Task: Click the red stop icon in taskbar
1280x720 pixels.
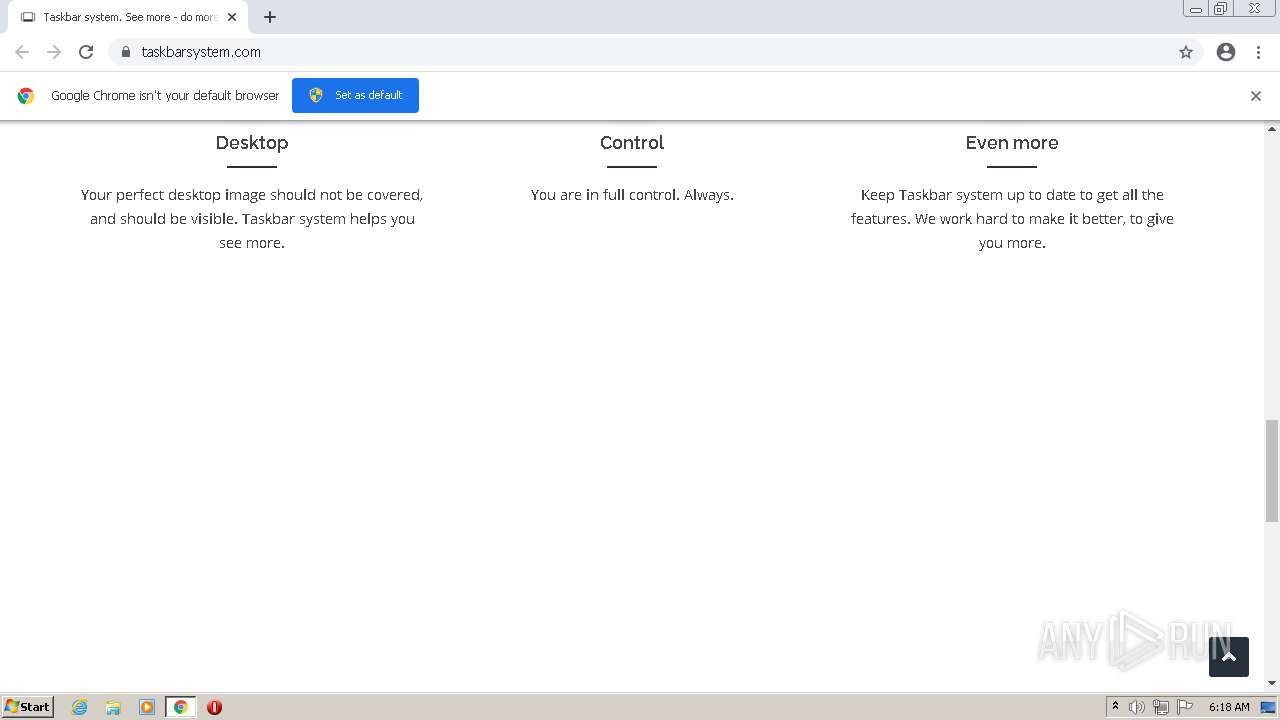Action: 214,707
